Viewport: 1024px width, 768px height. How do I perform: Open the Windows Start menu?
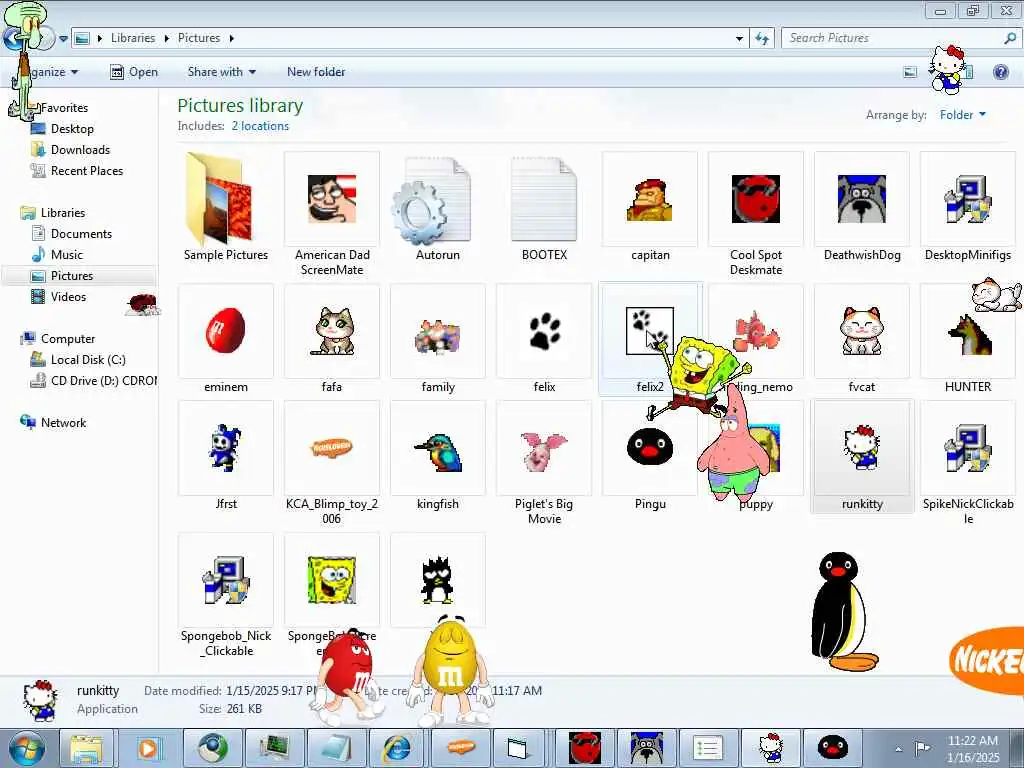coord(26,748)
